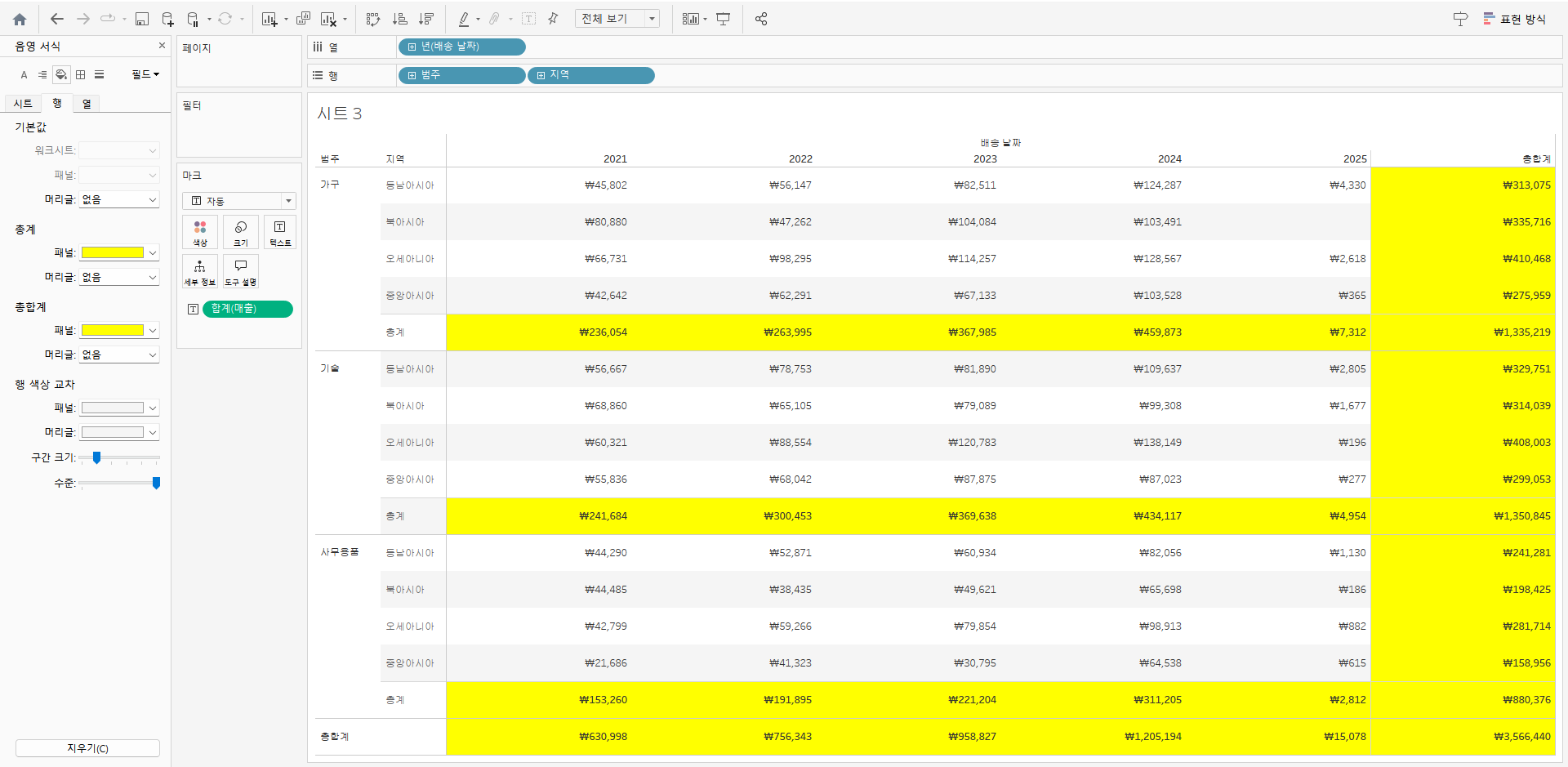Expand the 범주 pill on rows
Image resolution: width=1568 pixels, height=767 pixels.
(412, 75)
